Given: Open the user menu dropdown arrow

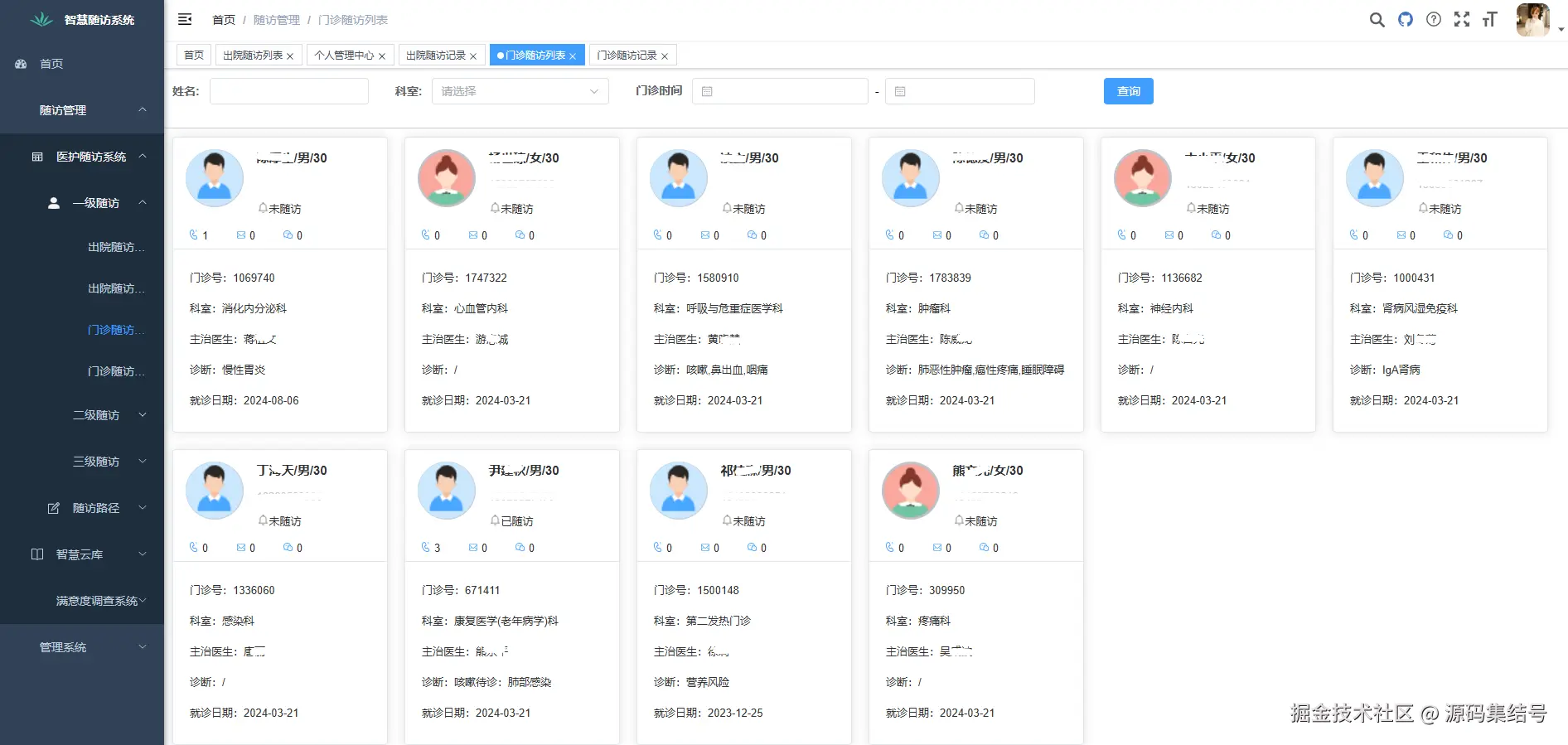Looking at the screenshot, I should pyautogui.click(x=1561, y=30).
